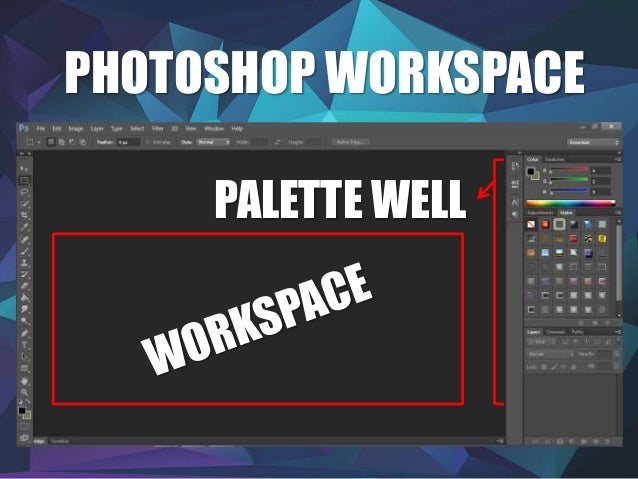Open the Filter menu

[157, 128]
